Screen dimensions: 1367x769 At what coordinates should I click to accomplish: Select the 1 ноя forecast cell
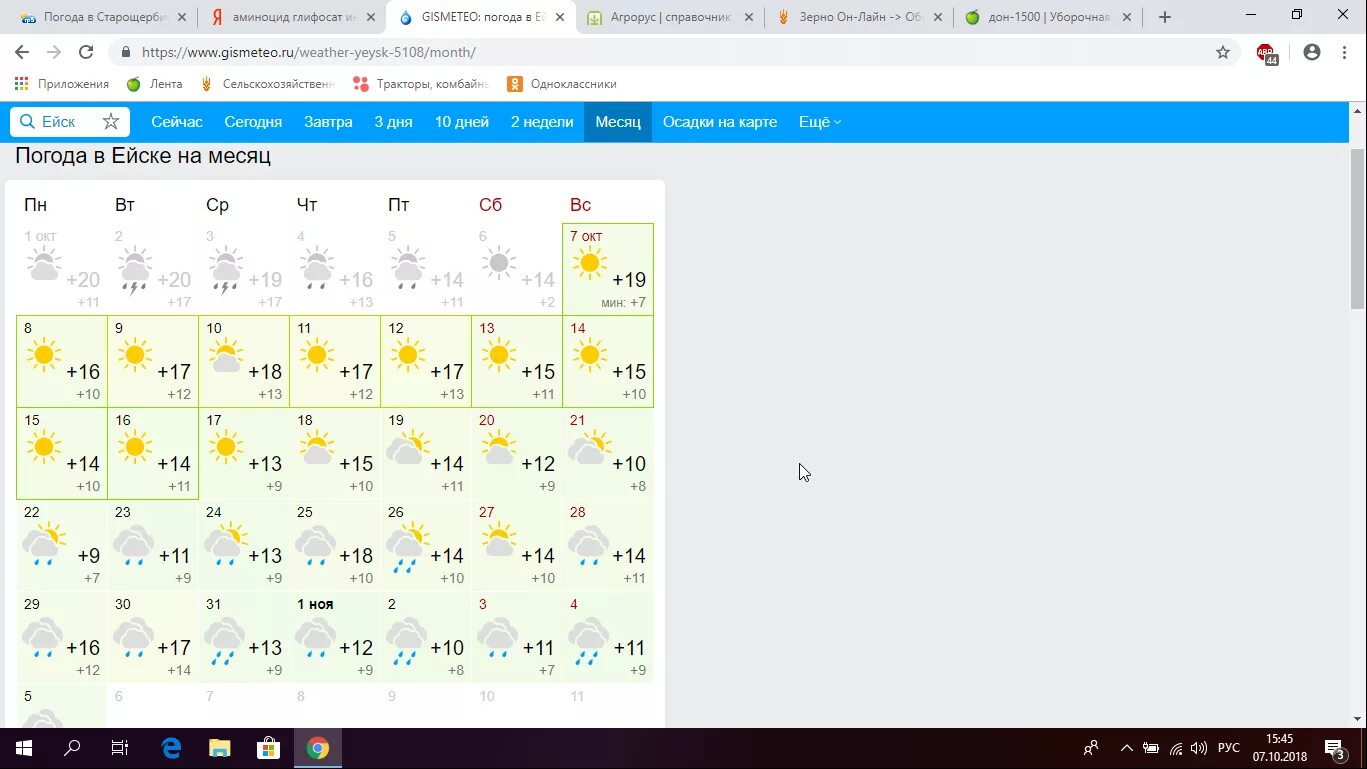tap(335, 637)
